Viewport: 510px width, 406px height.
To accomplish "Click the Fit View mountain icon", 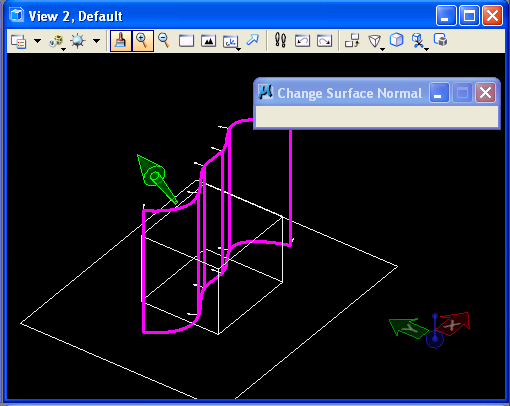I will (208, 41).
